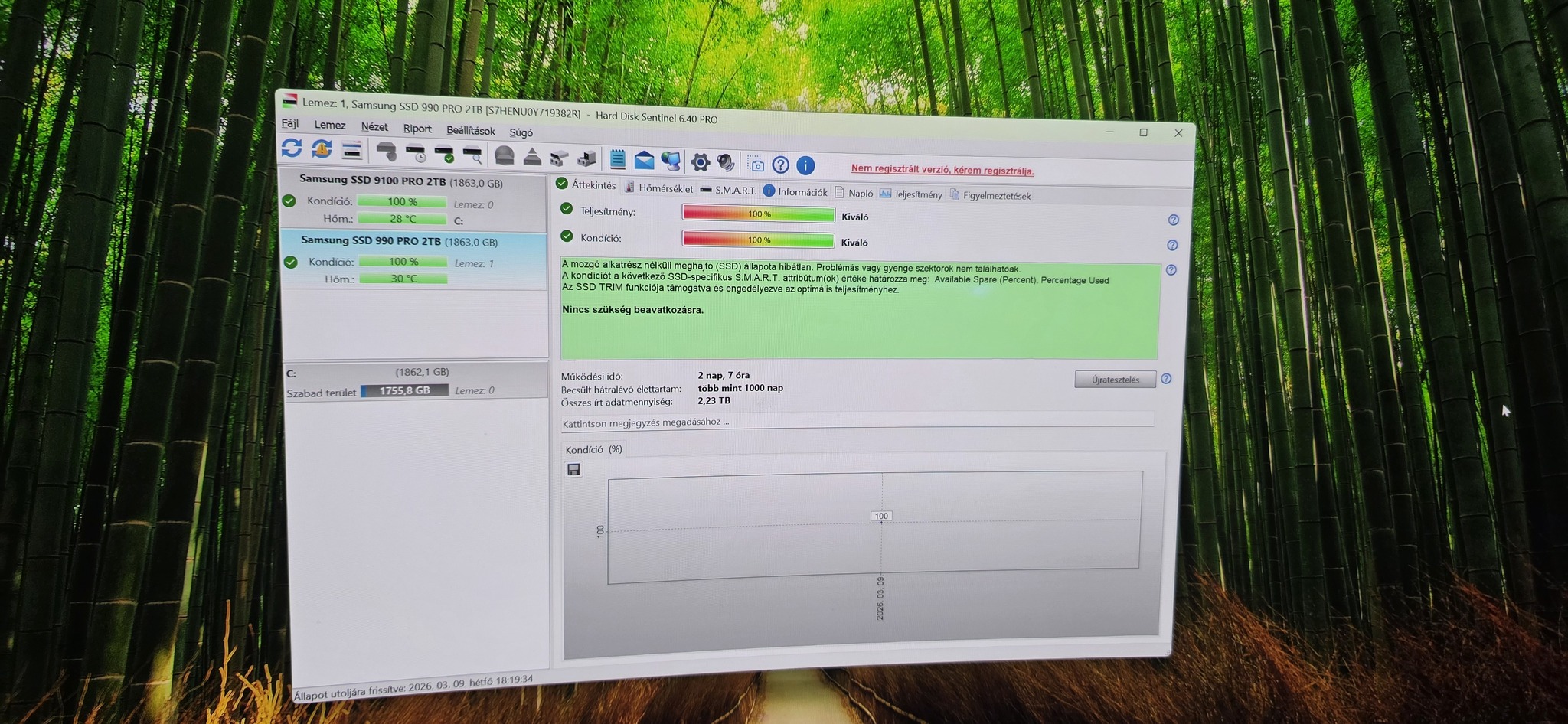This screenshot has width=1568, height=724.
Task: Open the blue notepad report icon
Action: coord(618,160)
